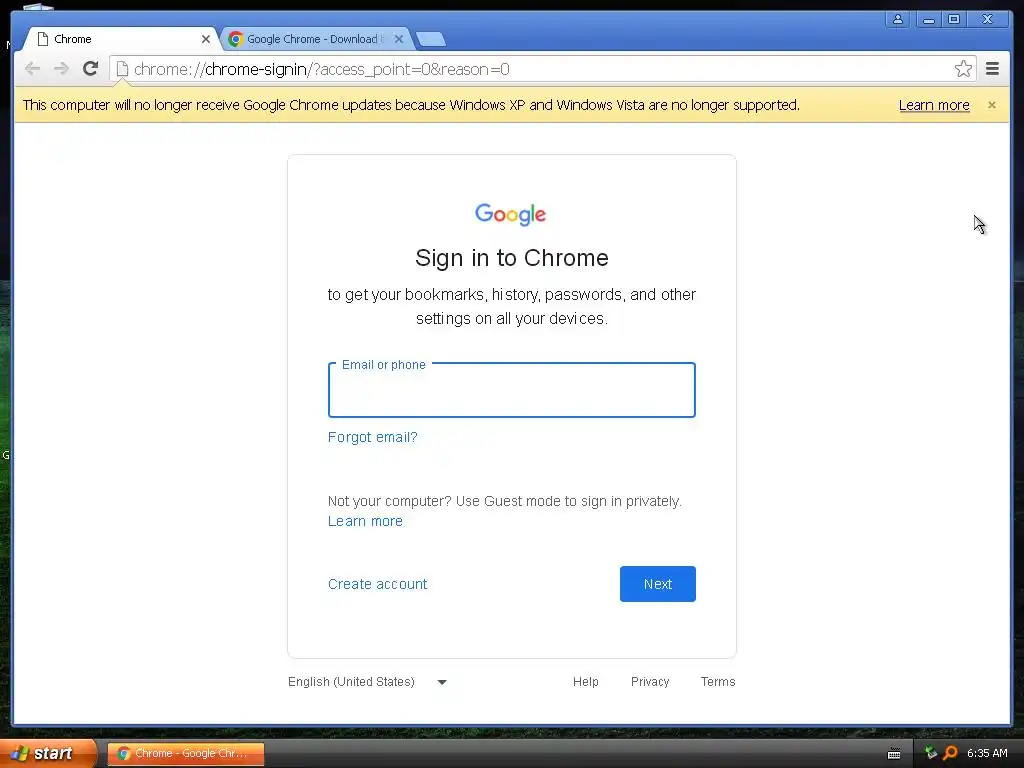
Task: Click the forward navigation arrow
Action: point(61,69)
